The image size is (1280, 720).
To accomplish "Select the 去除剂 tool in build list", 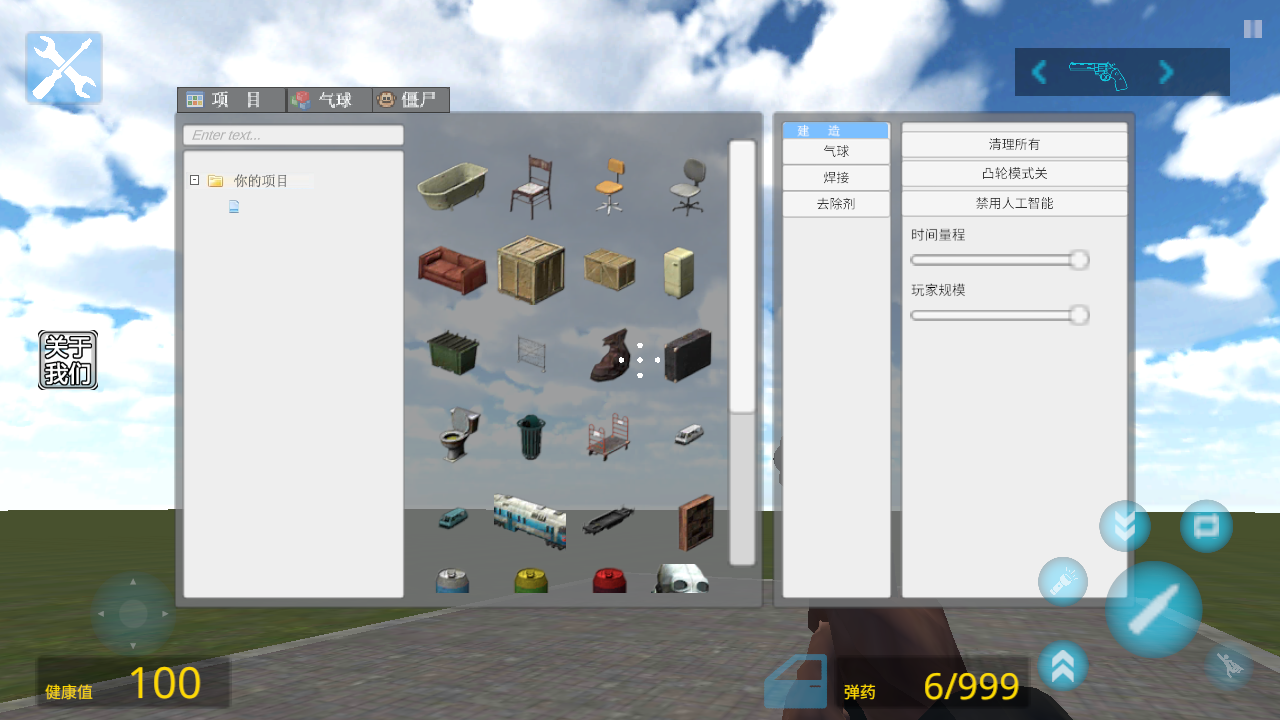I will [835, 204].
